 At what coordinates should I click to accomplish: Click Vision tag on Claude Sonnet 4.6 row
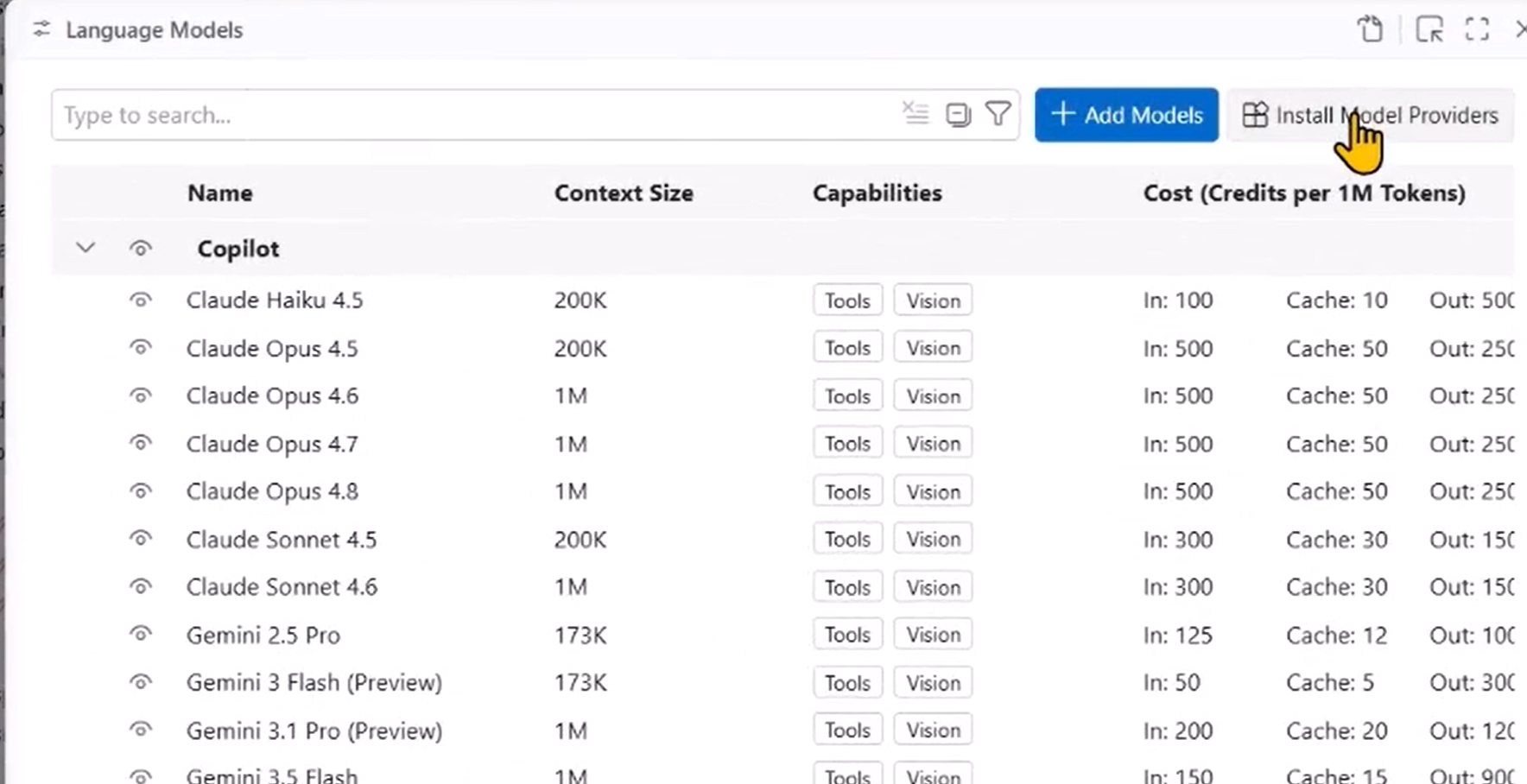[x=933, y=587]
